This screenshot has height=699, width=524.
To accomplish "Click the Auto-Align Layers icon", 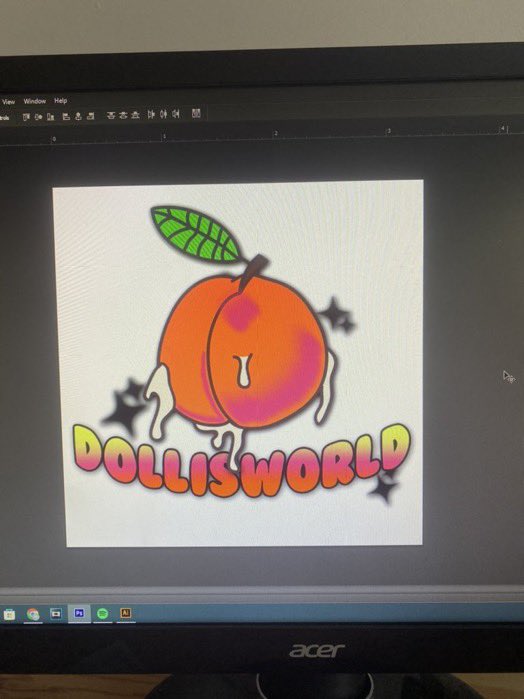I will click(196, 113).
